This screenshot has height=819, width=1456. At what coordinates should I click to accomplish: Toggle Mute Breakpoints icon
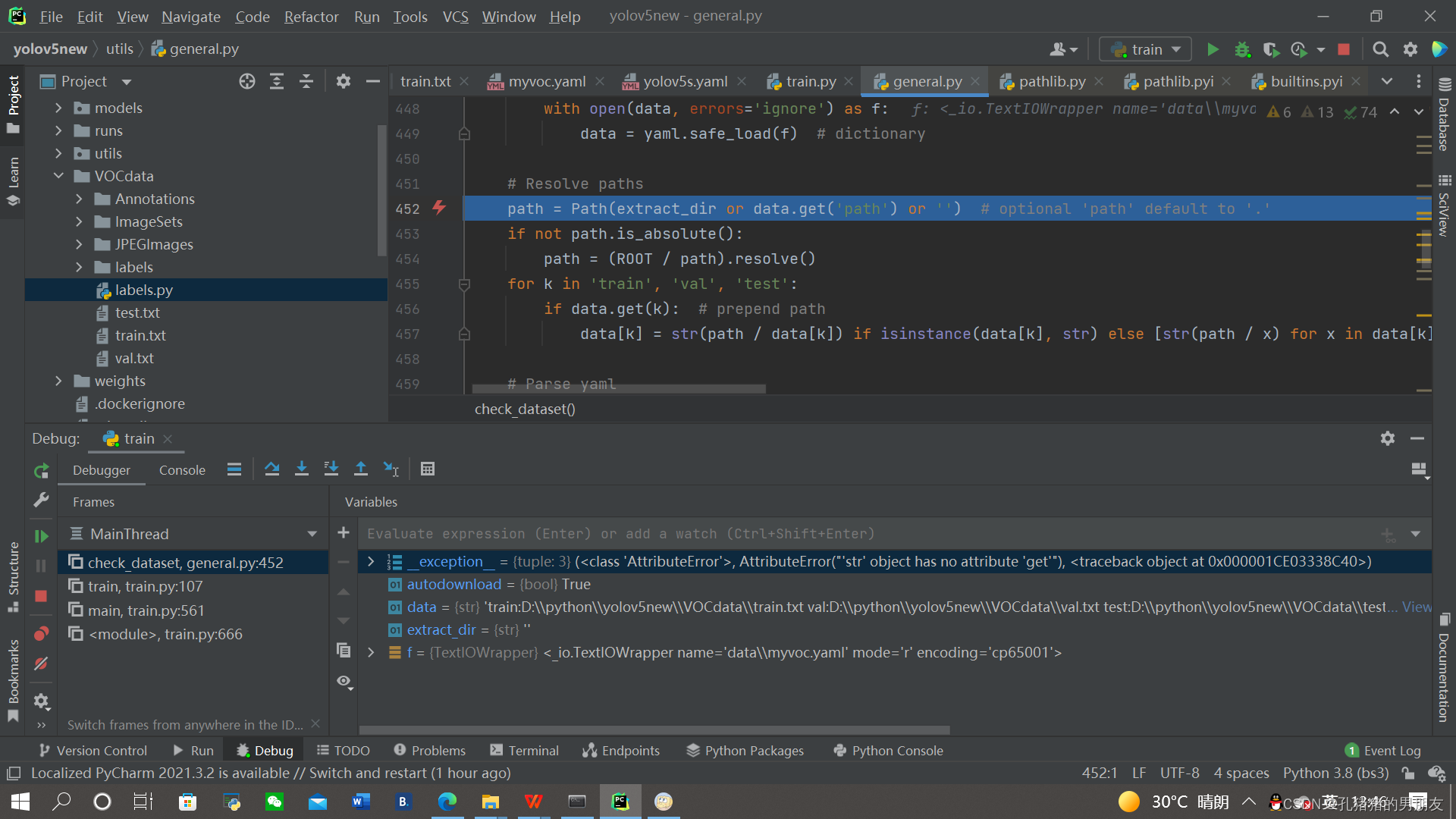click(x=41, y=664)
